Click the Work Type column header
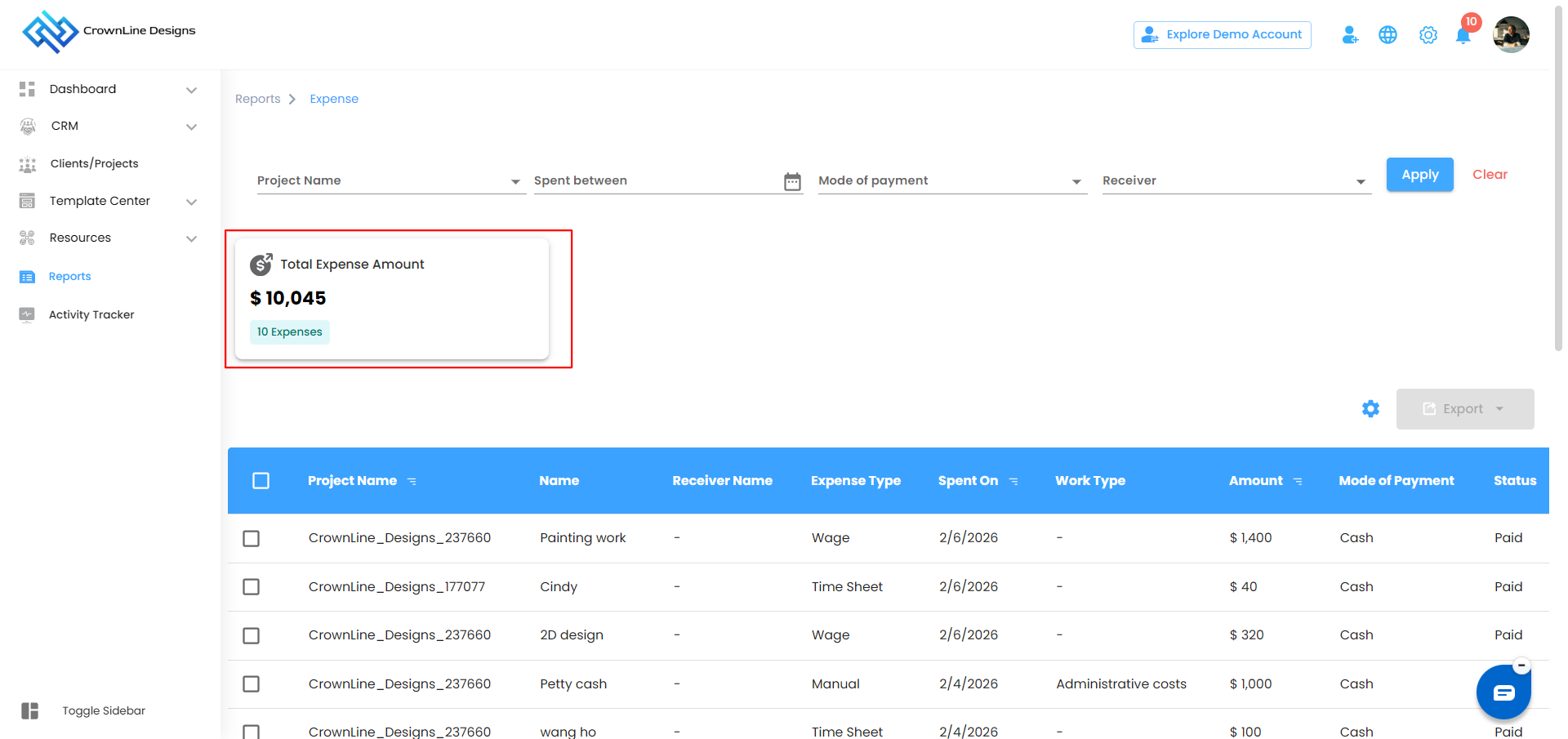 [x=1090, y=481]
